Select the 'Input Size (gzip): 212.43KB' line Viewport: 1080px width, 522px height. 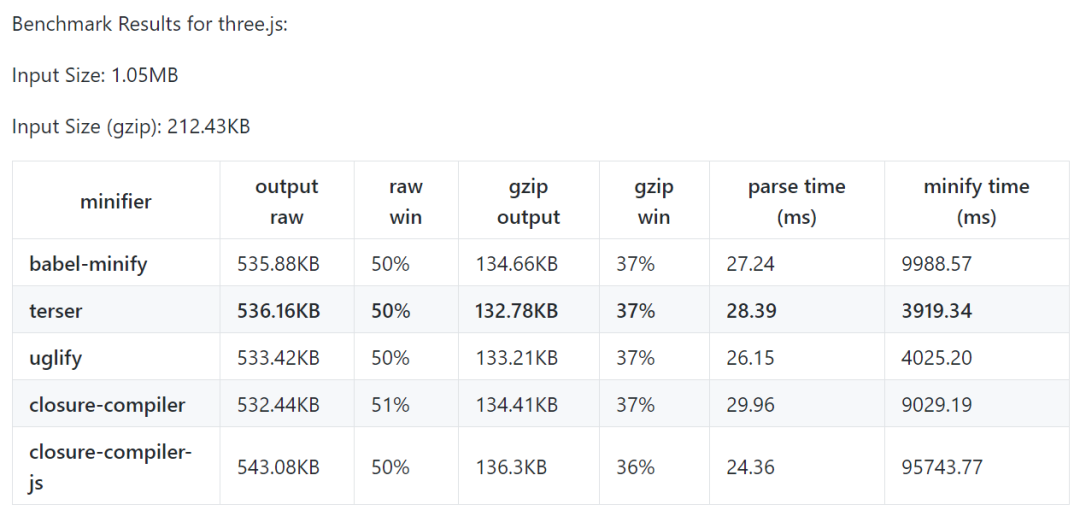tap(131, 127)
